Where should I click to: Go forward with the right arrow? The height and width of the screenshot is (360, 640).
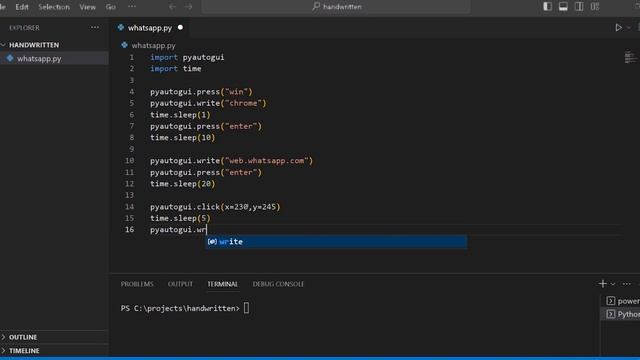coord(189,7)
